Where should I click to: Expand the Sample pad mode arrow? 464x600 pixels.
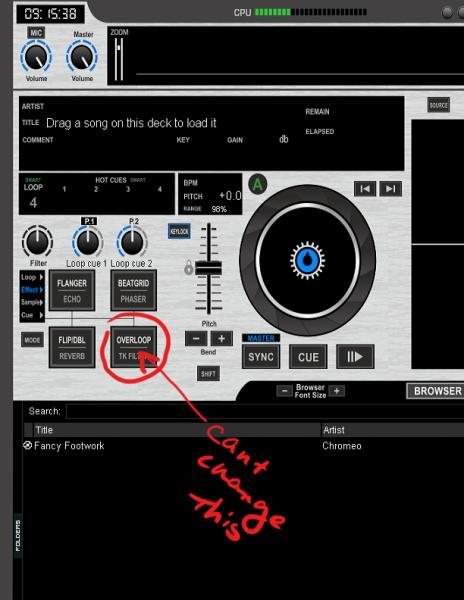click(41, 302)
